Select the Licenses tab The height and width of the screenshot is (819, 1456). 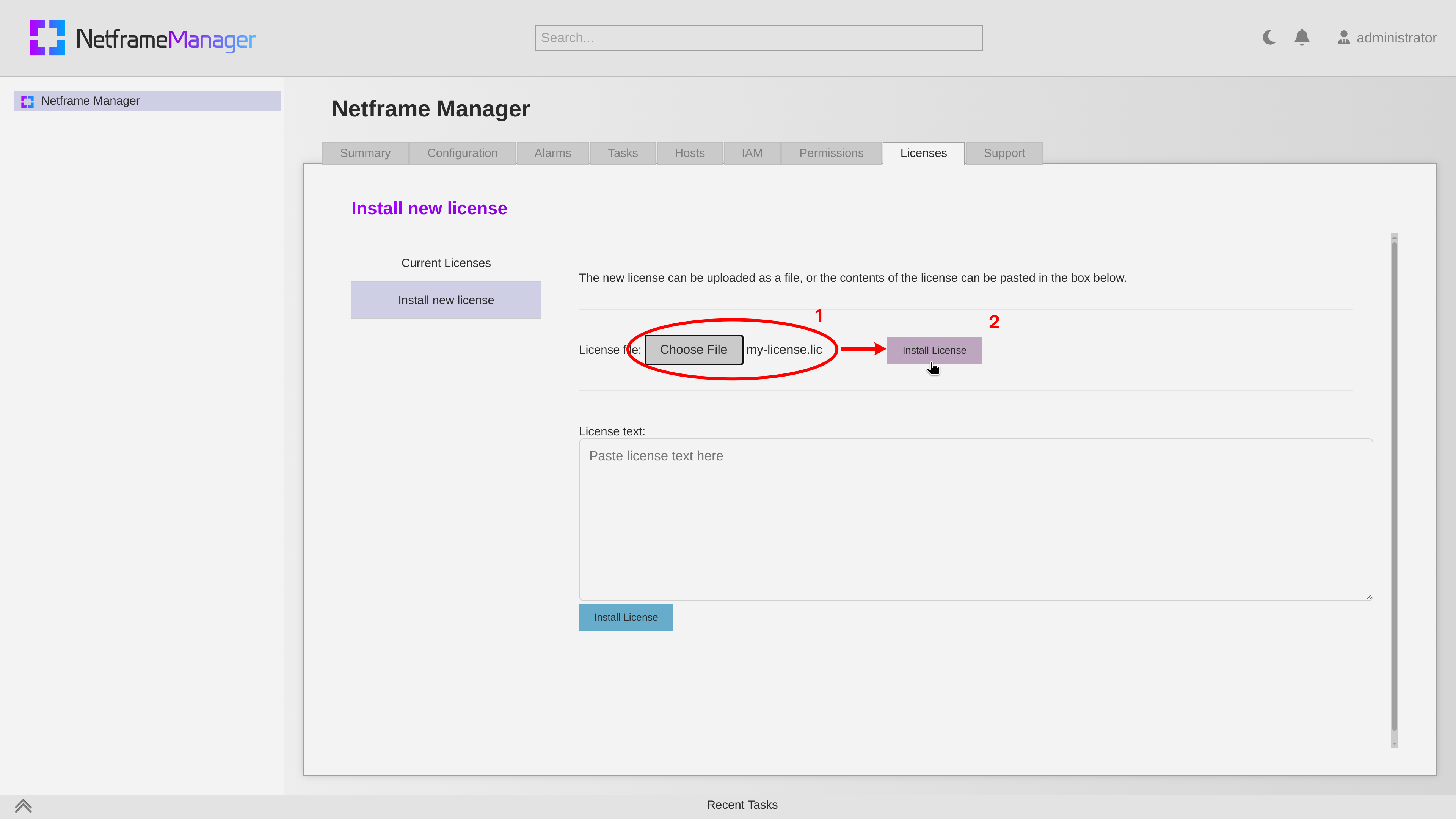923,153
